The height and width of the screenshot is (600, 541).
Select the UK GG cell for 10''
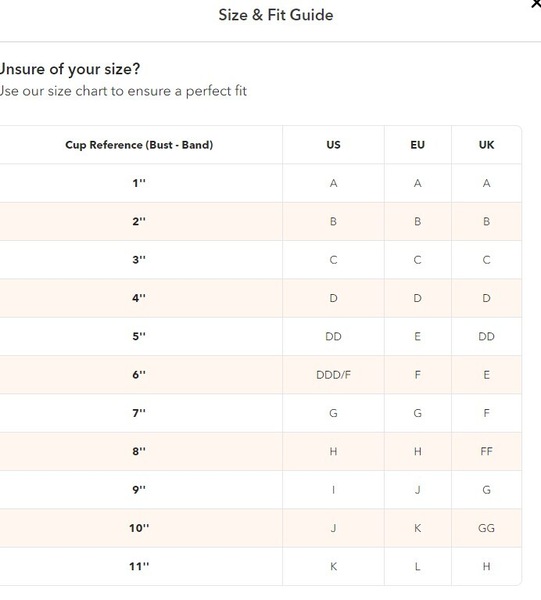coord(486,528)
